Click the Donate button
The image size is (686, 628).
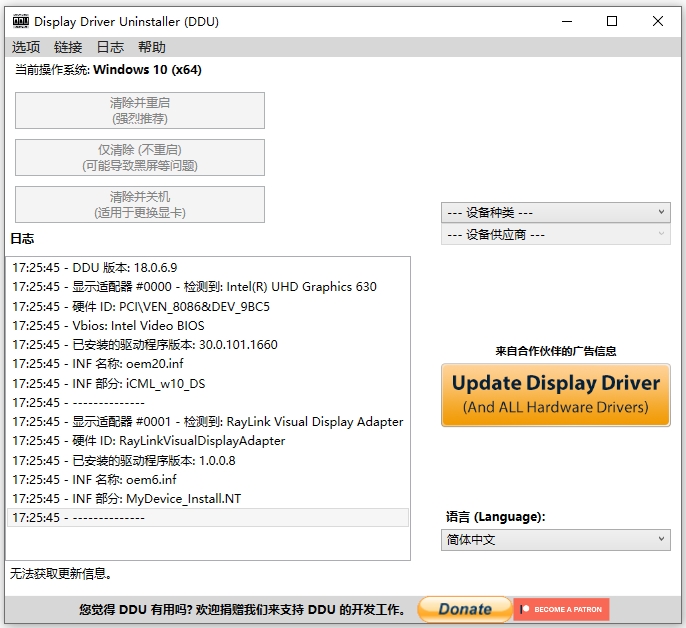465,609
